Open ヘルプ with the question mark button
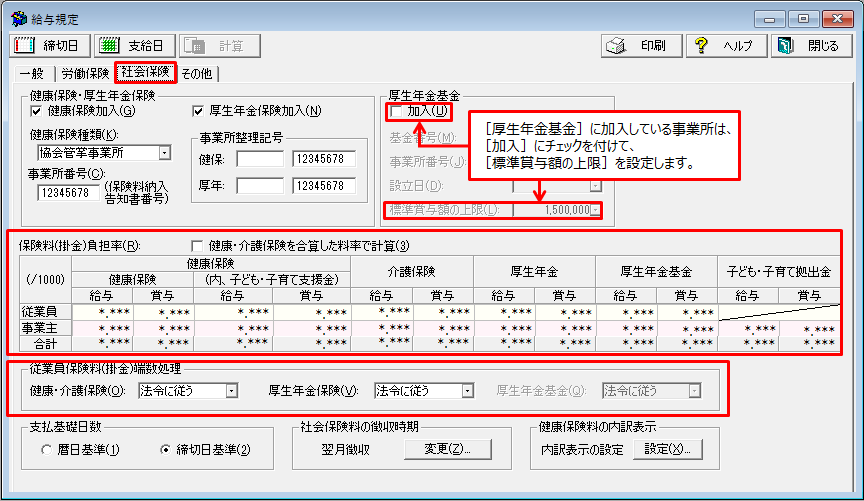 726,46
